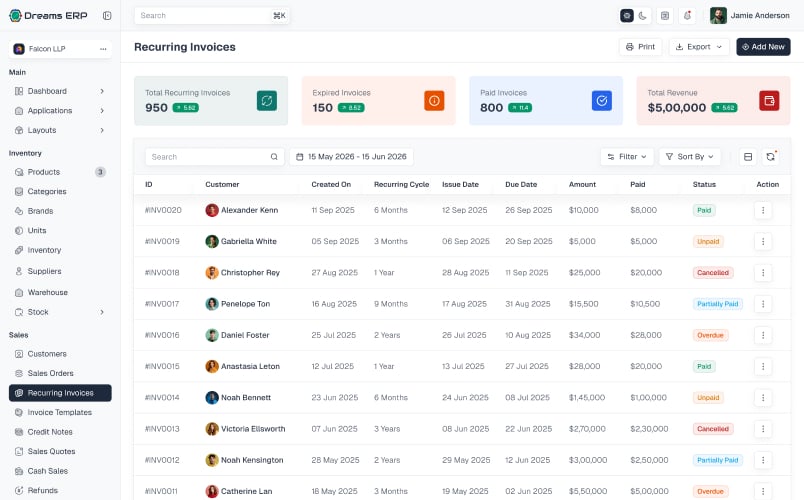804x500 pixels.
Task: Expand the Layouts menu
Action: pos(60,130)
